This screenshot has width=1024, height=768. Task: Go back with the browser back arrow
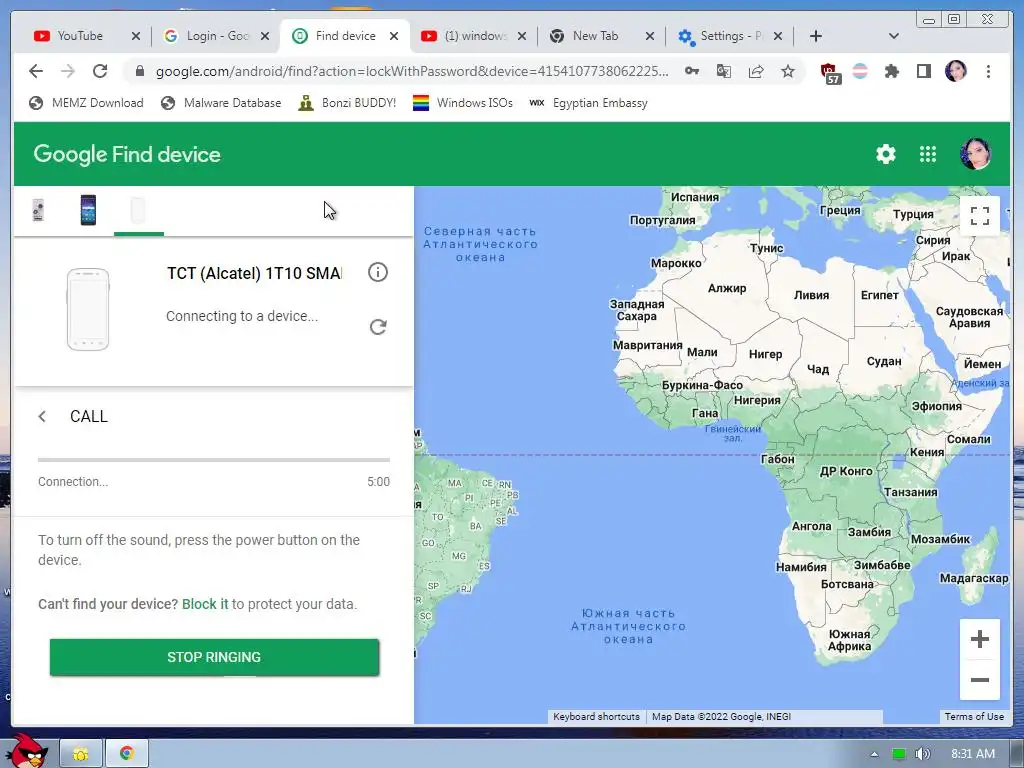(x=36, y=71)
